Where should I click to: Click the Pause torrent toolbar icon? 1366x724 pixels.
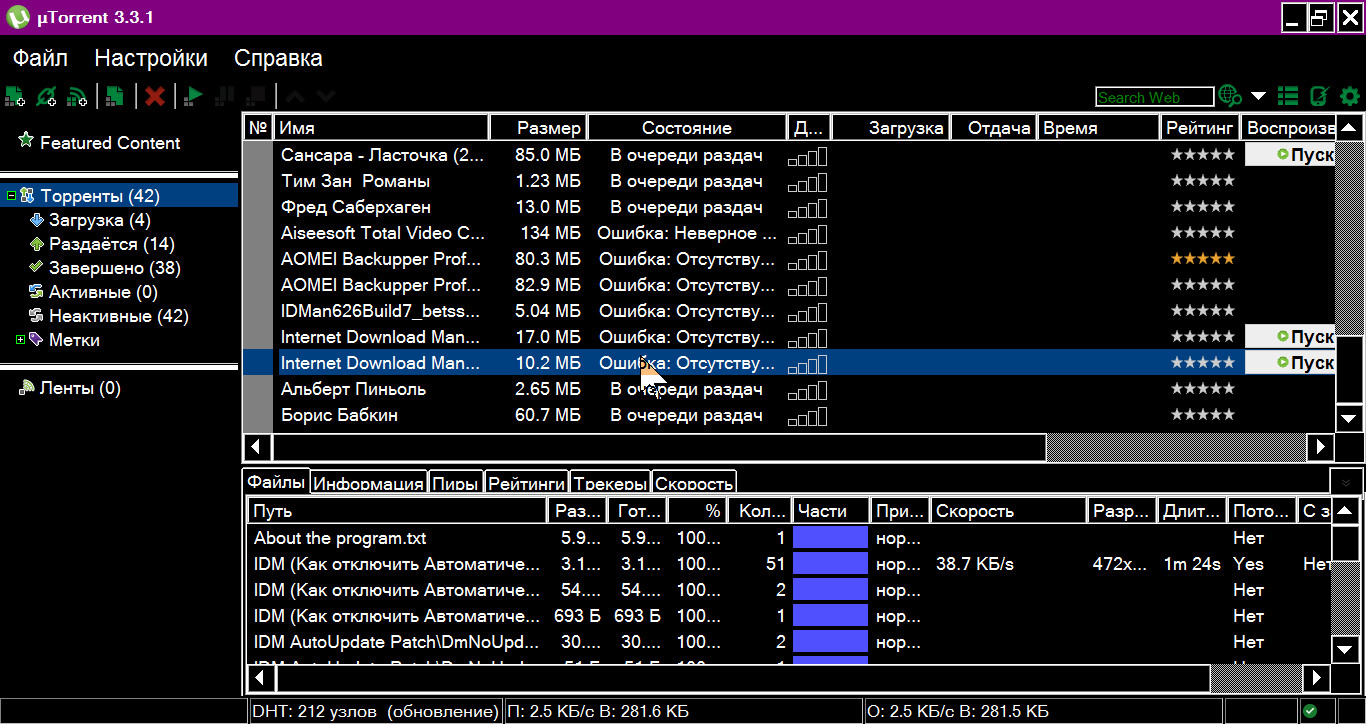[x=225, y=96]
